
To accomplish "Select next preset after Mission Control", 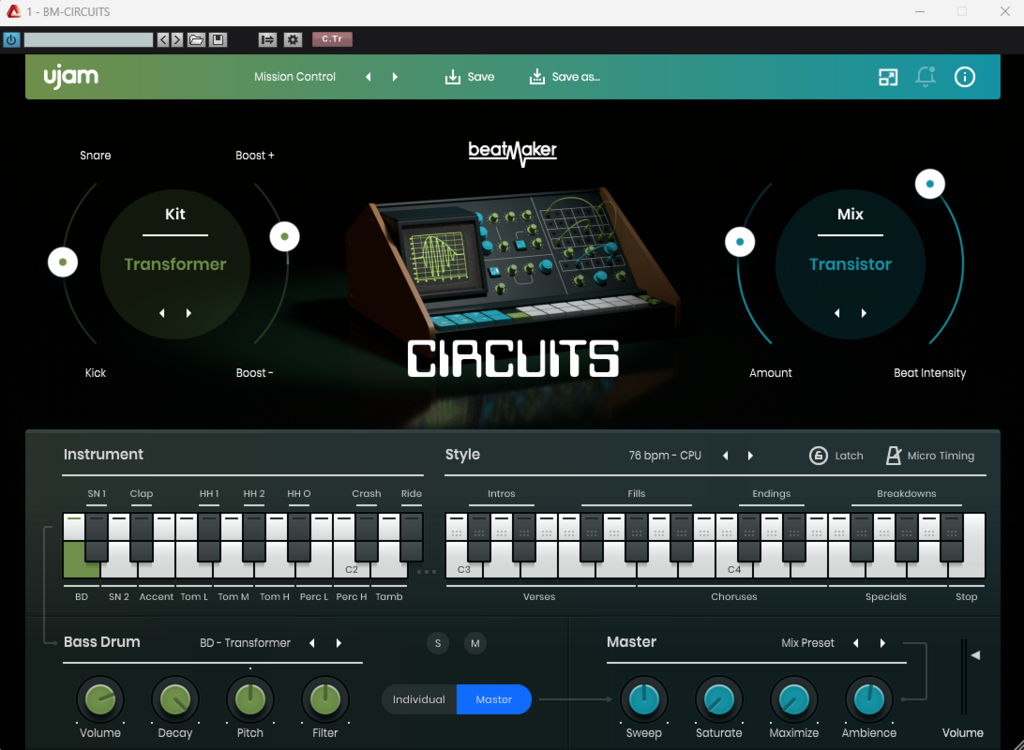I will coord(395,77).
